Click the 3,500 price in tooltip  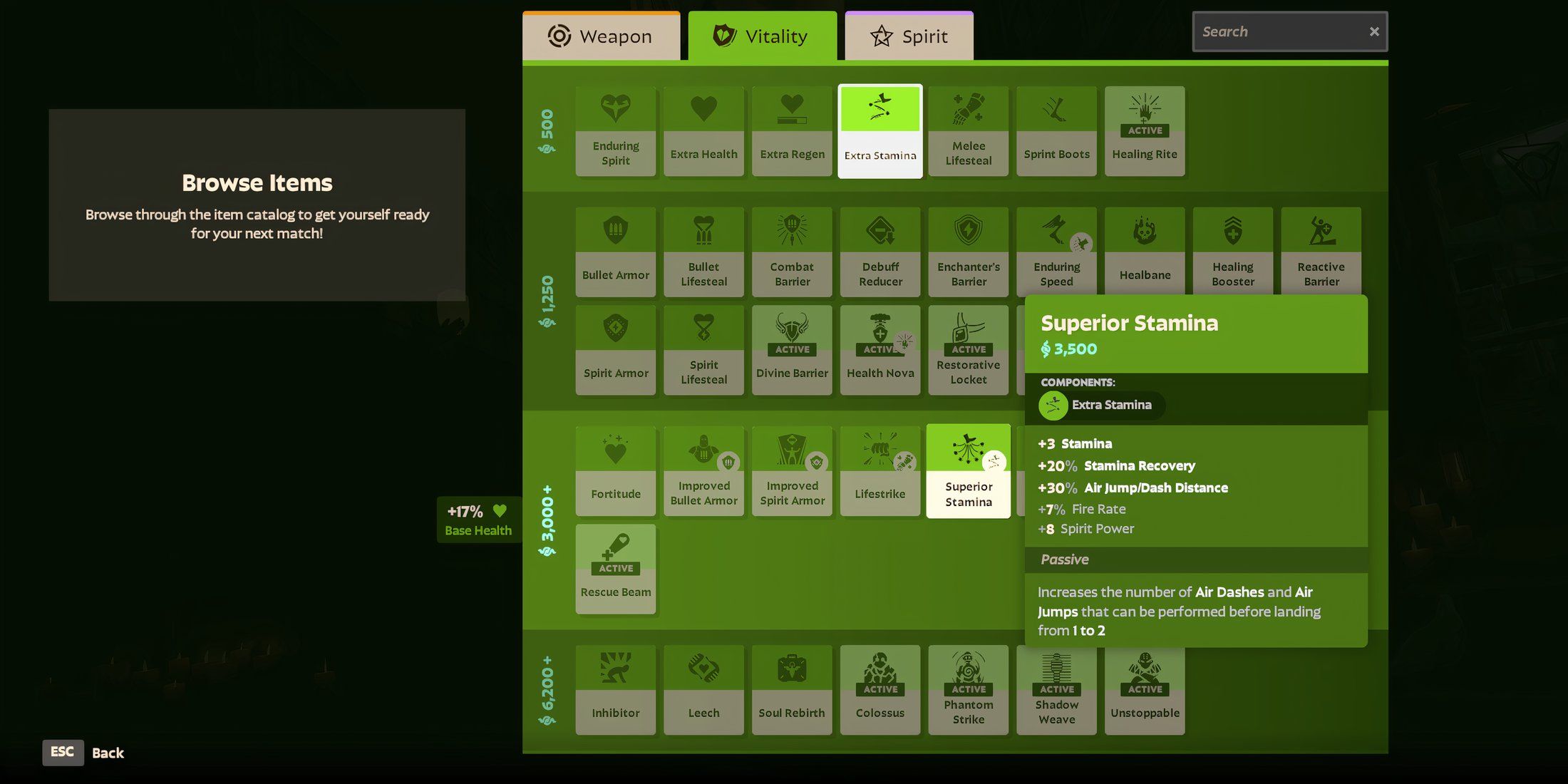1068,349
